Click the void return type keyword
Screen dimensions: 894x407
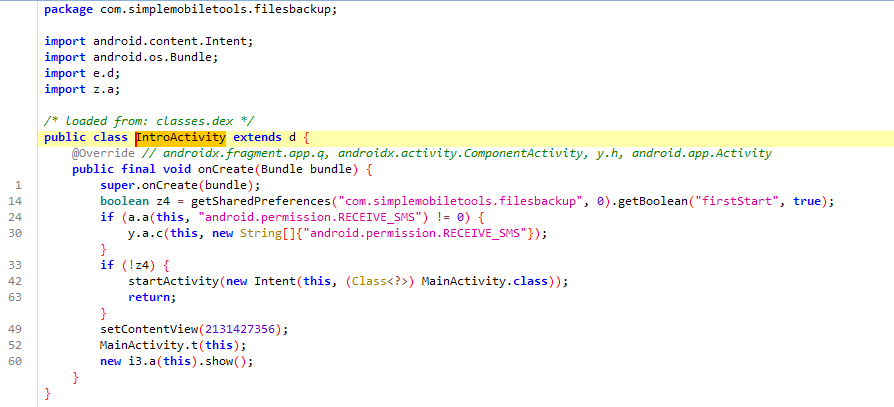(x=177, y=169)
